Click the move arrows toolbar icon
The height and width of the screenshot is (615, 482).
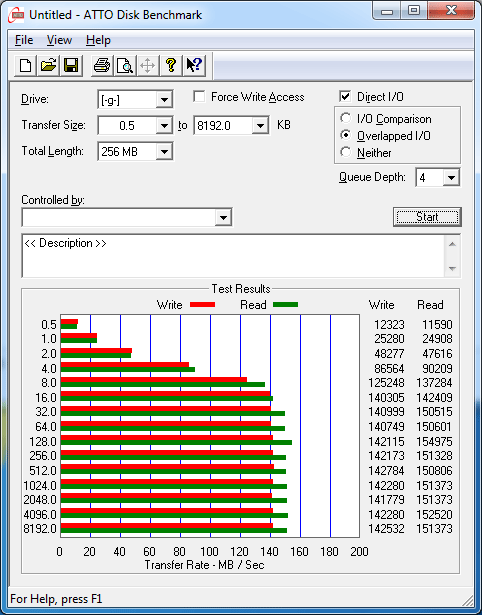(x=147, y=65)
